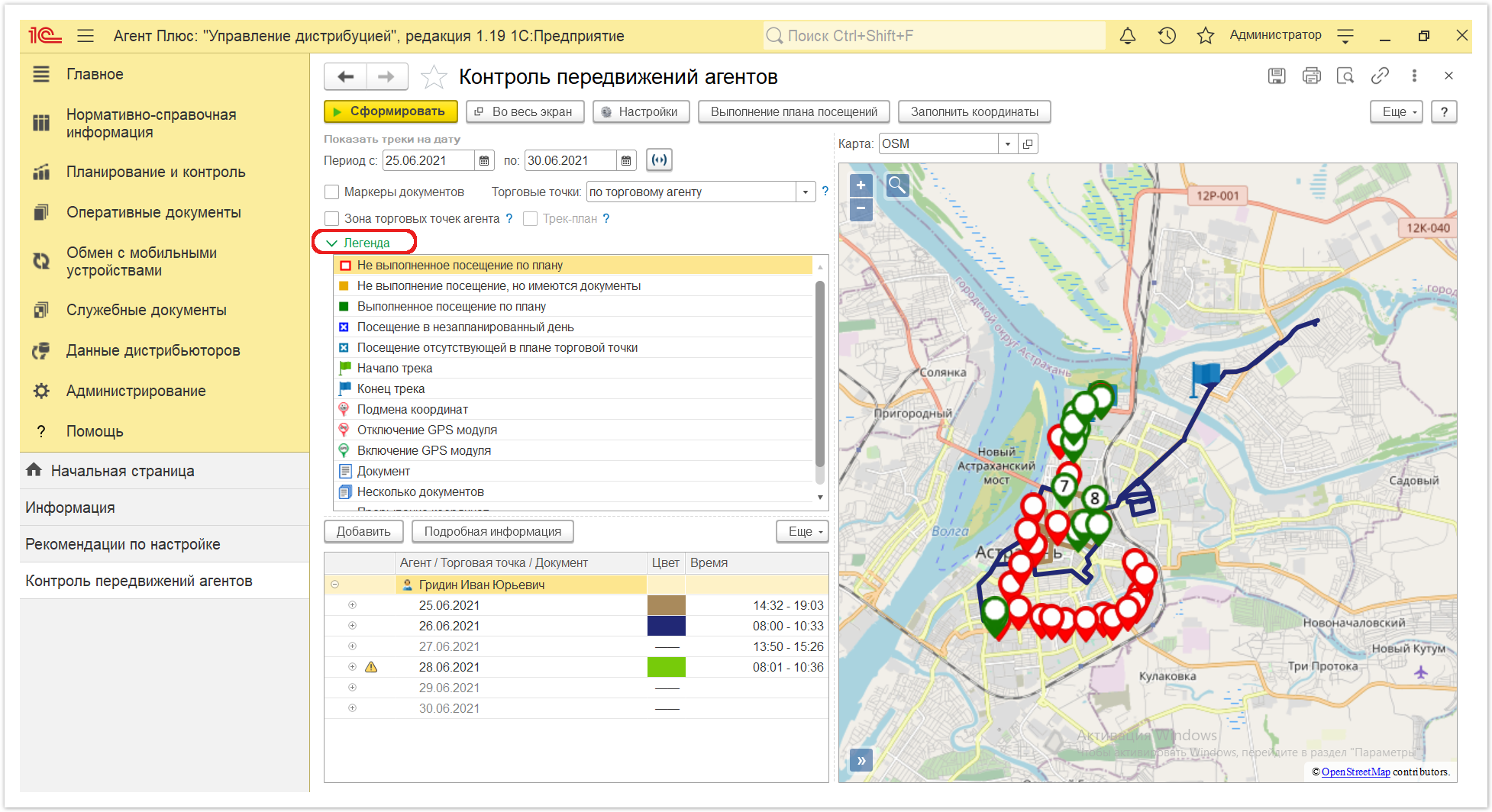Click the help ? button beside Еще

click(1444, 111)
